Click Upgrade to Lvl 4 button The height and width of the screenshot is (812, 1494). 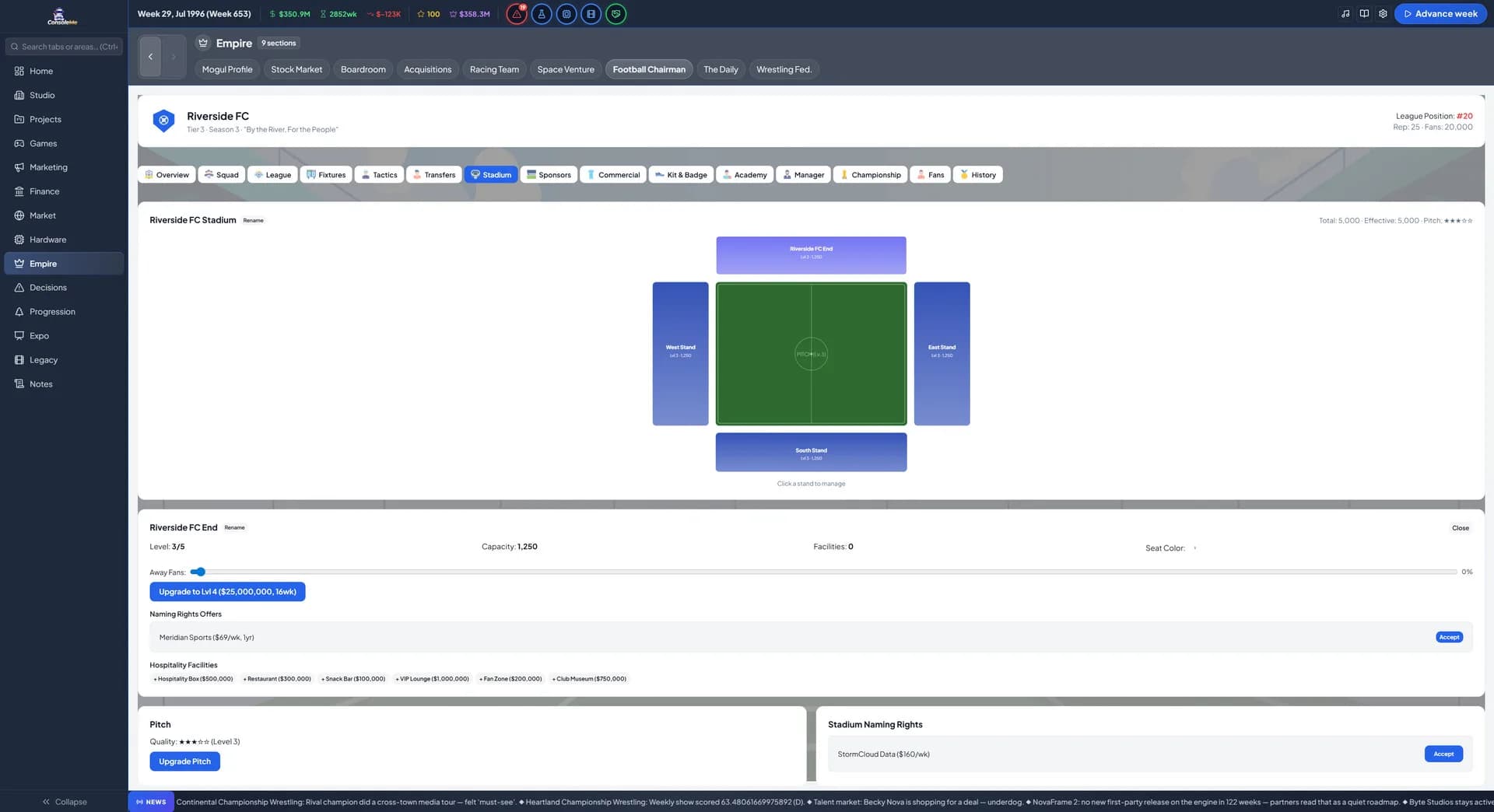227,592
